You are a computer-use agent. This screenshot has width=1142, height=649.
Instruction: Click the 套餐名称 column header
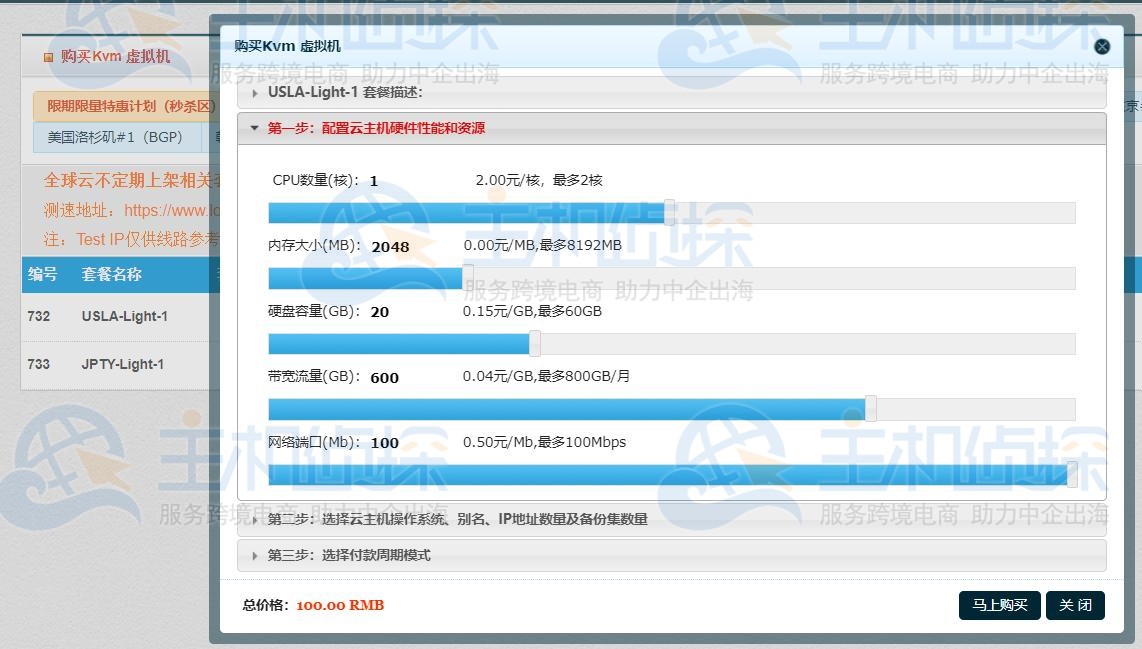coord(112,274)
